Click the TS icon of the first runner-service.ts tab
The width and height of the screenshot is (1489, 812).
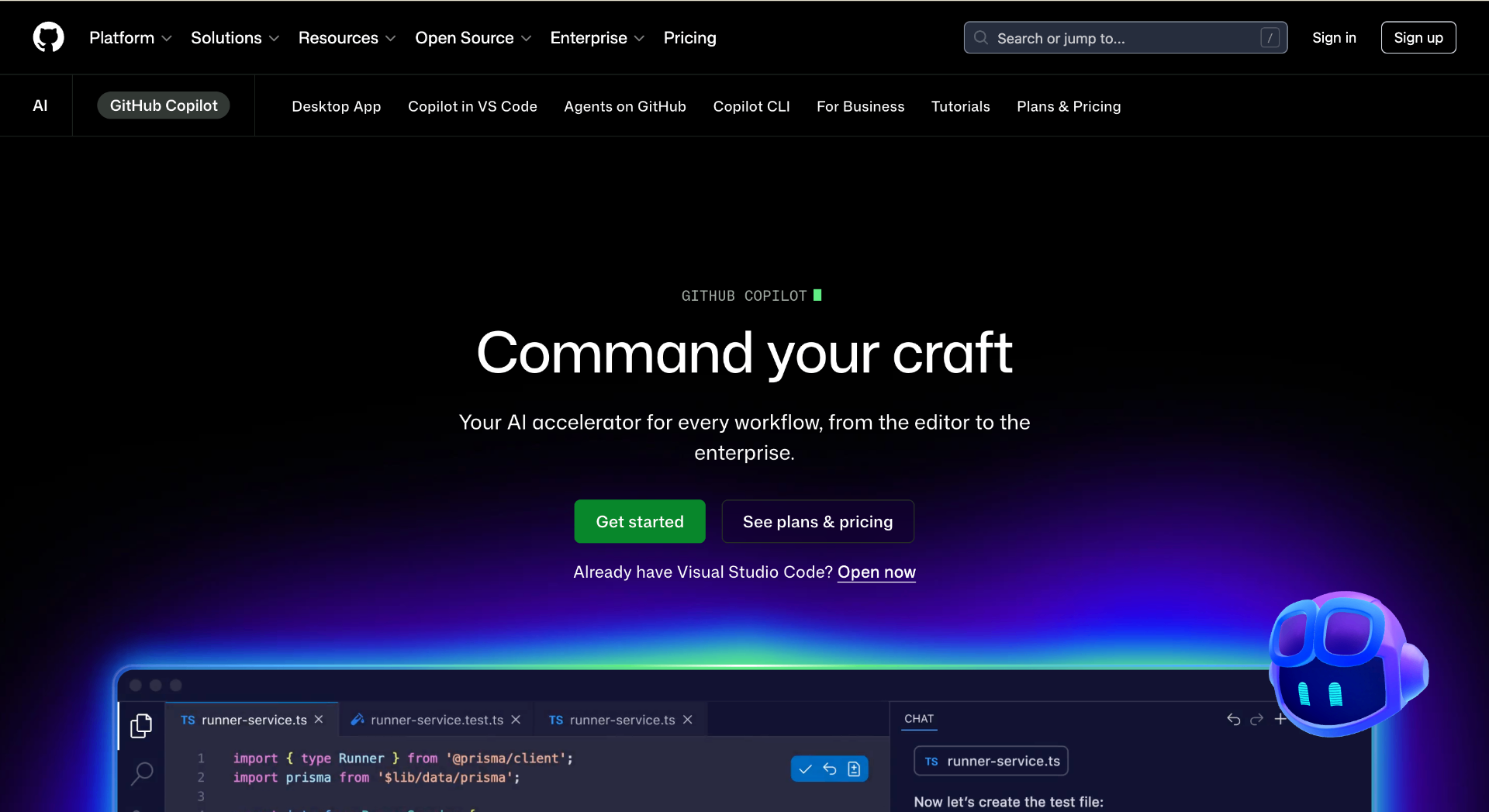188,720
